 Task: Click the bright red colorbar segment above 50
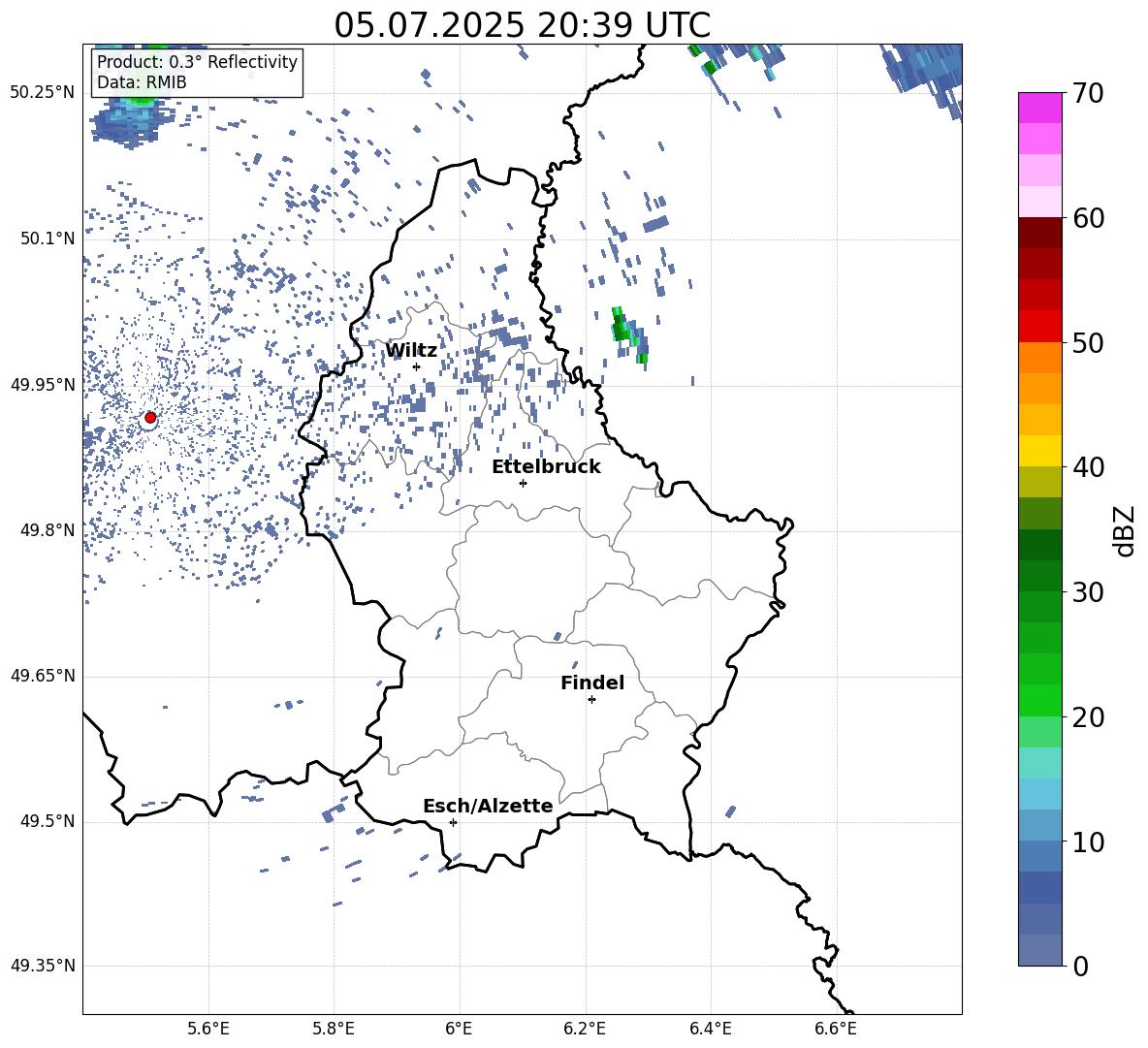point(1039,327)
